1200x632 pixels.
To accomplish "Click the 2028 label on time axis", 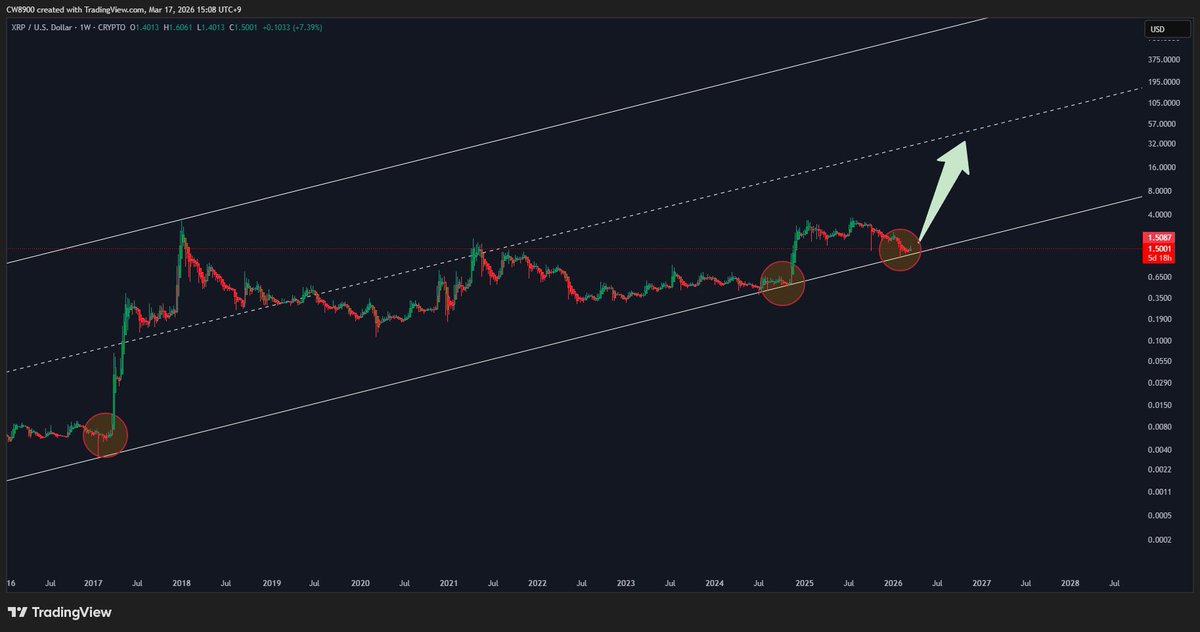I will (x=1070, y=582).
